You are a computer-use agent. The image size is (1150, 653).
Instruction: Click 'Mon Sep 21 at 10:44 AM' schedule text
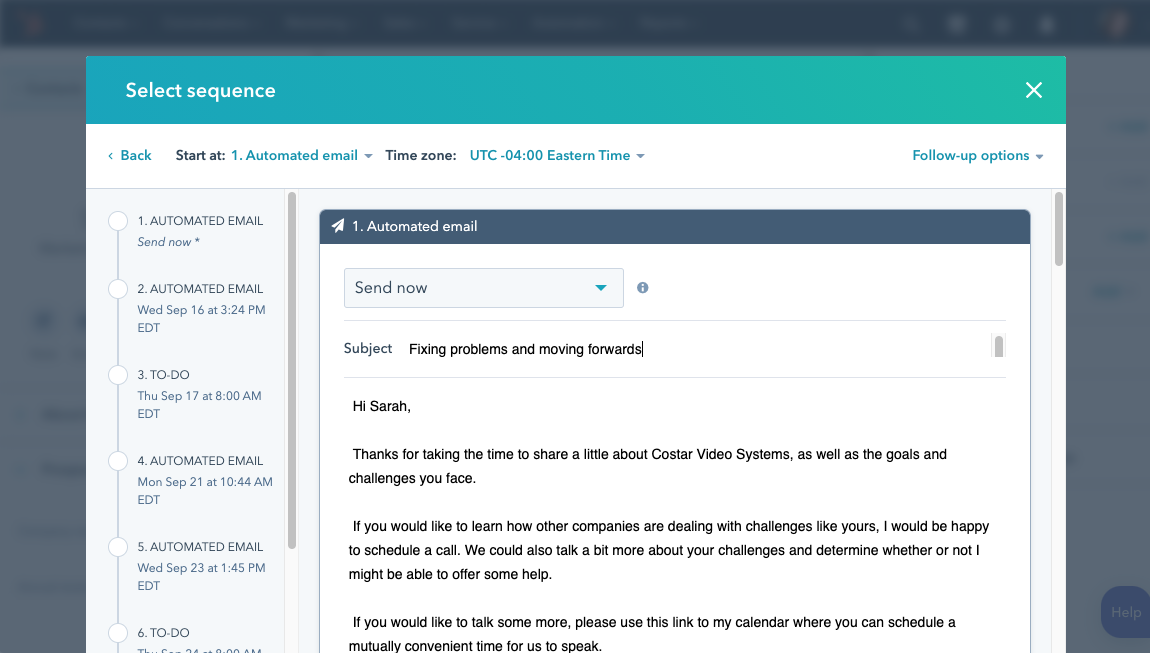pyautogui.click(x=205, y=491)
